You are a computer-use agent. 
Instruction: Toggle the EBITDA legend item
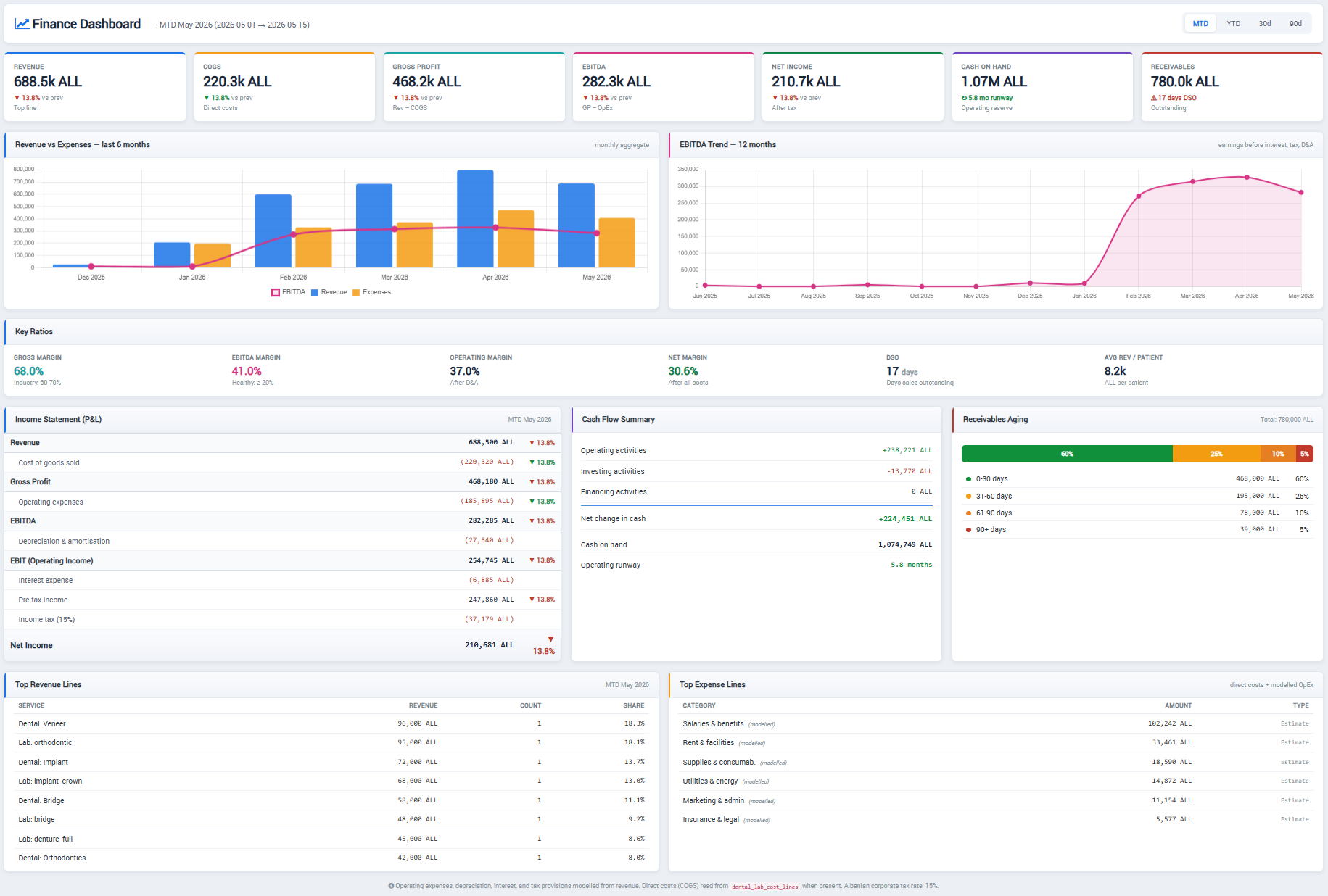[289, 292]
